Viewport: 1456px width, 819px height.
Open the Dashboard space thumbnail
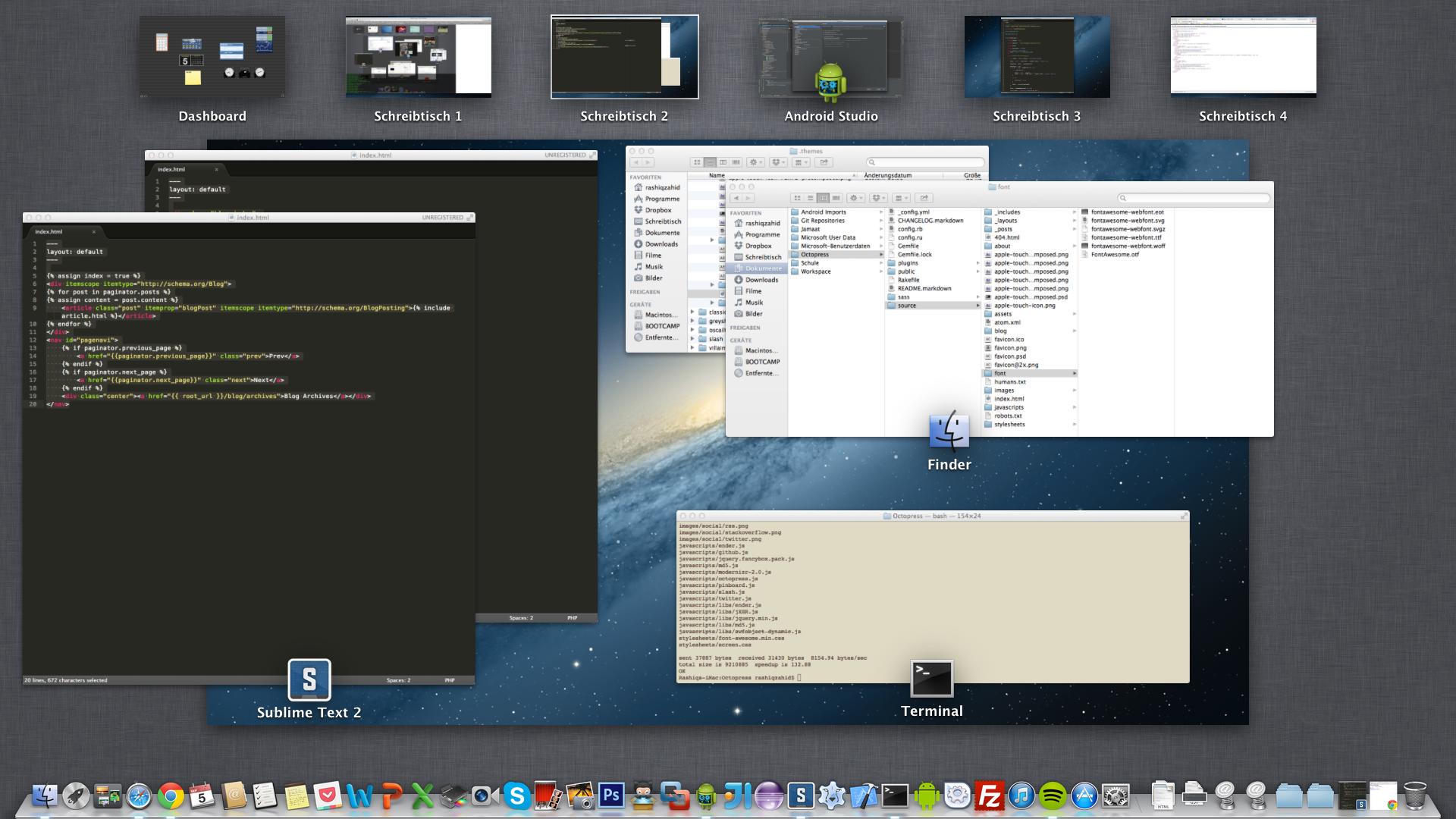pyautogui.click(x=212, y=57)
